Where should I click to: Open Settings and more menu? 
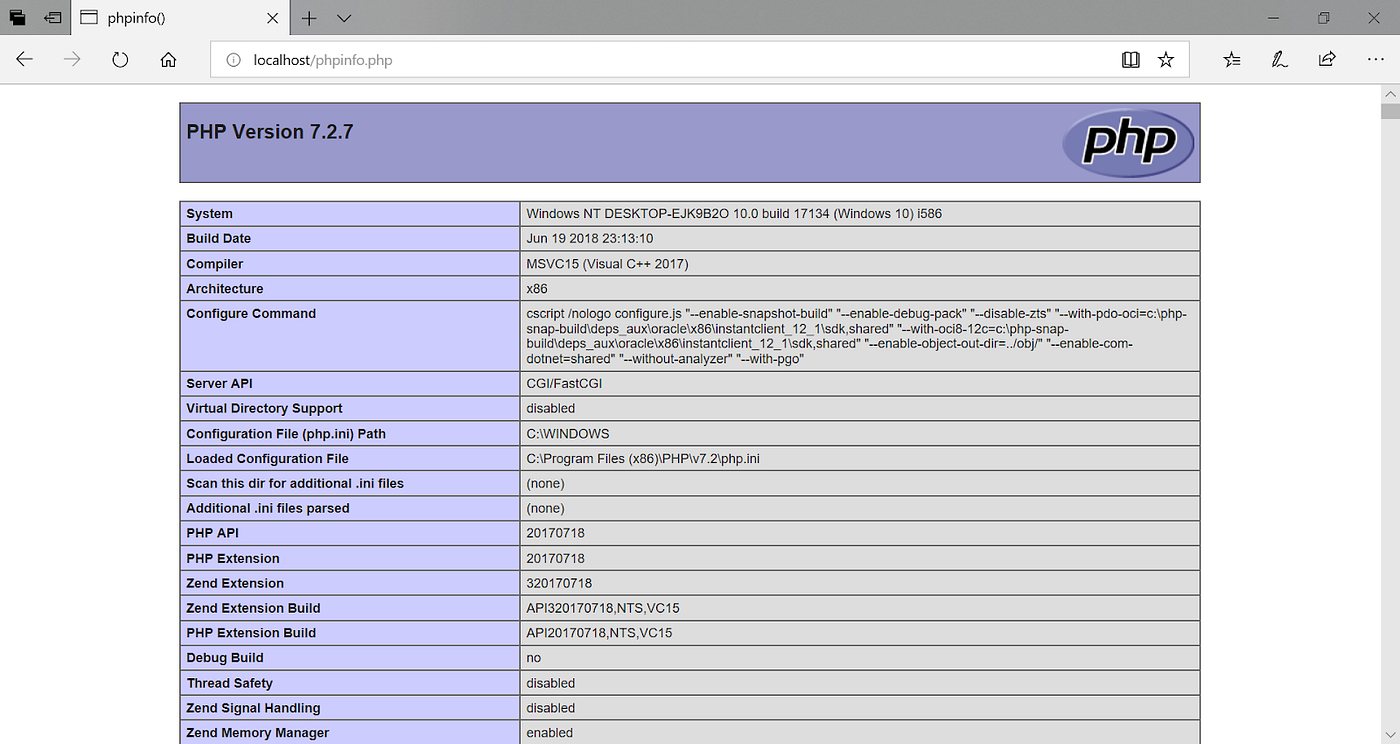coord(1376,59)
